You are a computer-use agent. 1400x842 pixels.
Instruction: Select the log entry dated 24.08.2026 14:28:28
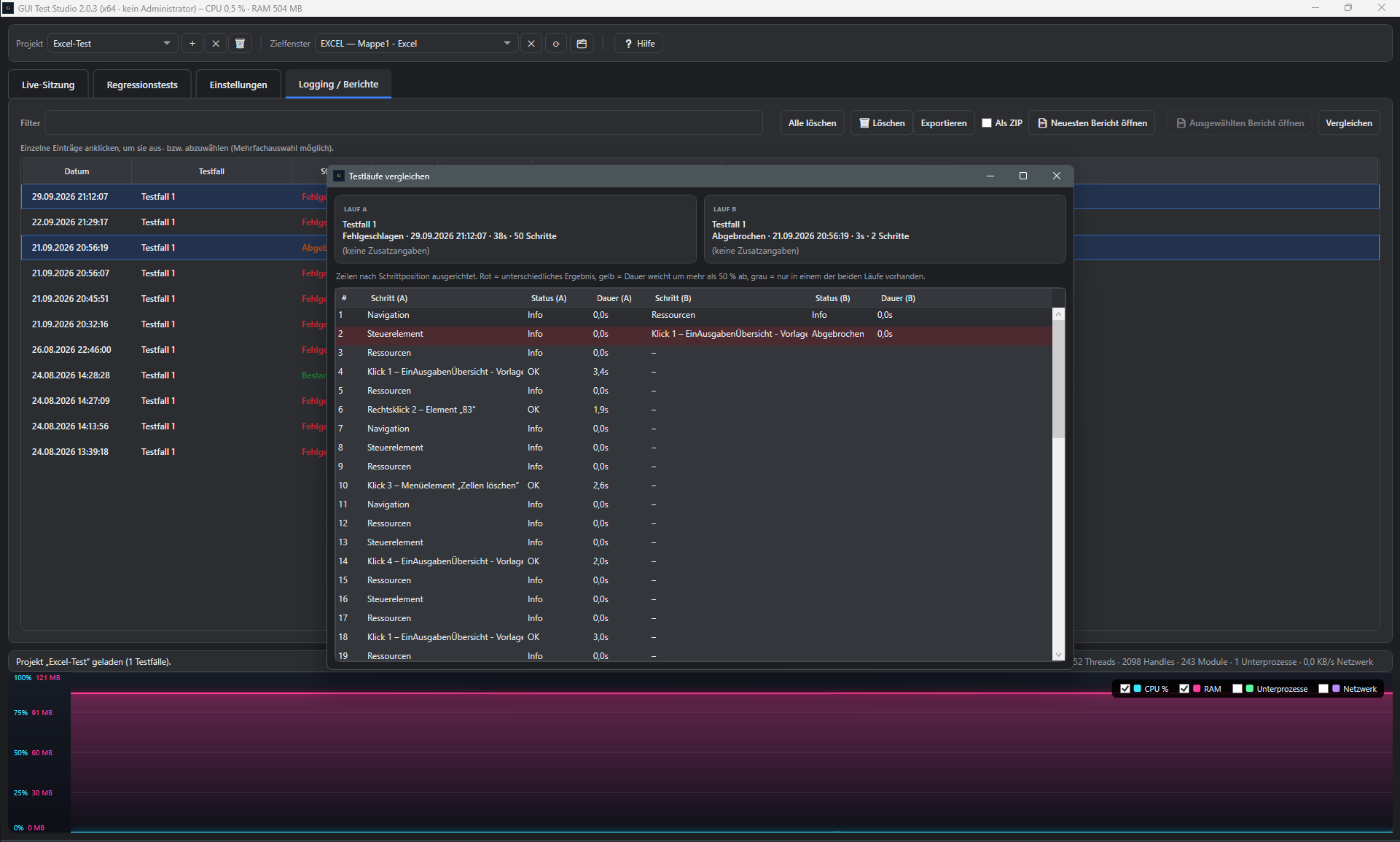click(x=175, y=375)
